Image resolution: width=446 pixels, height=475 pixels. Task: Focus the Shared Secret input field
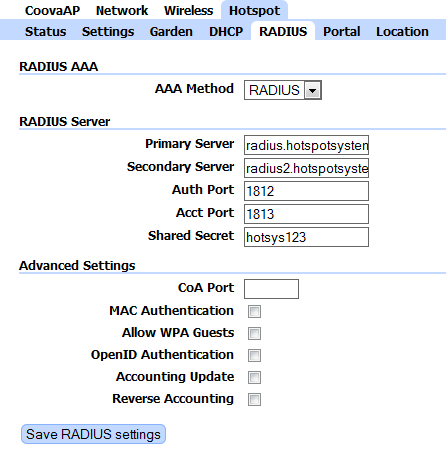[306, 237]
